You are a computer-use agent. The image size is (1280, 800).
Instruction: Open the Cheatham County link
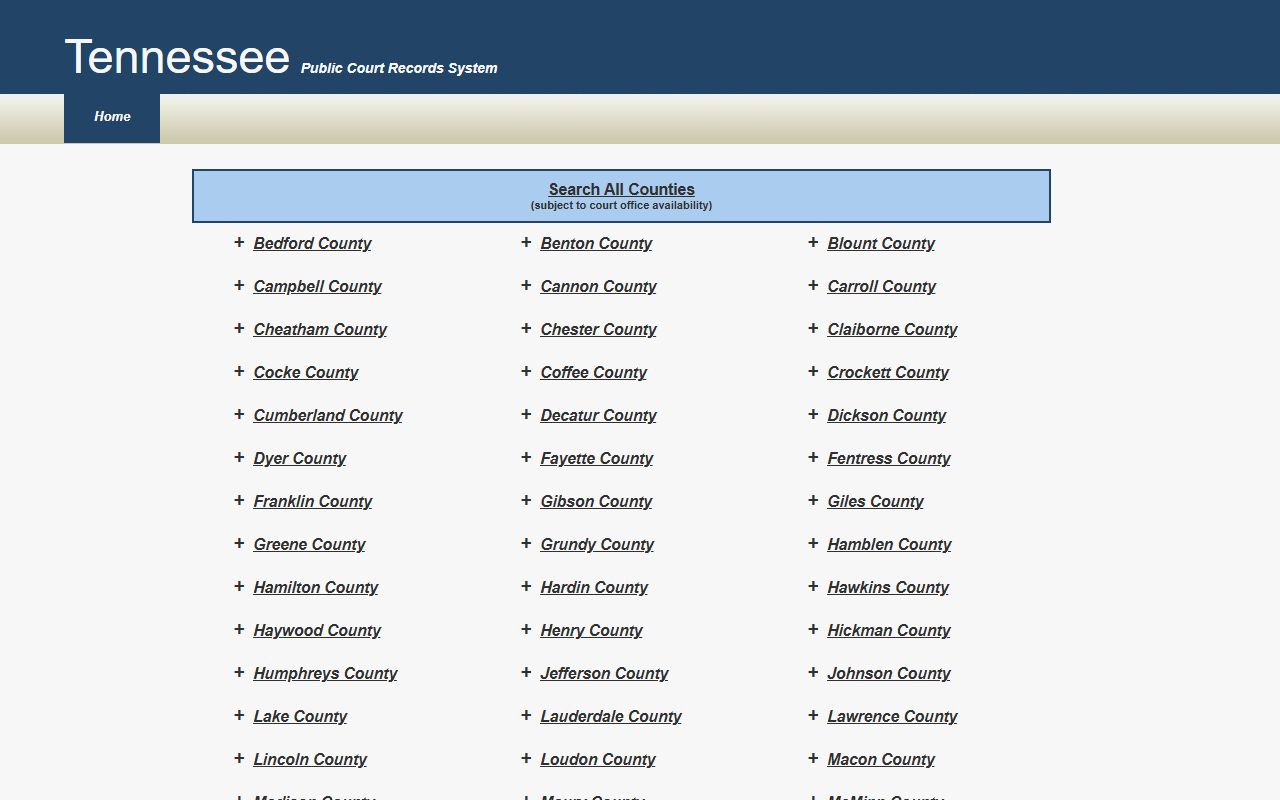(320, 330)
